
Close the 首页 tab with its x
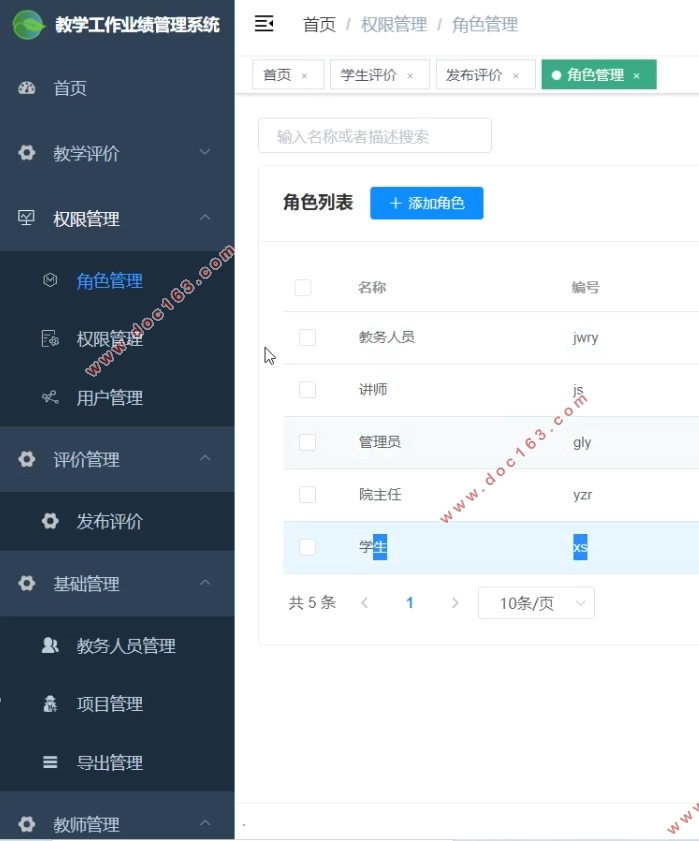click(x=304, y=76)
